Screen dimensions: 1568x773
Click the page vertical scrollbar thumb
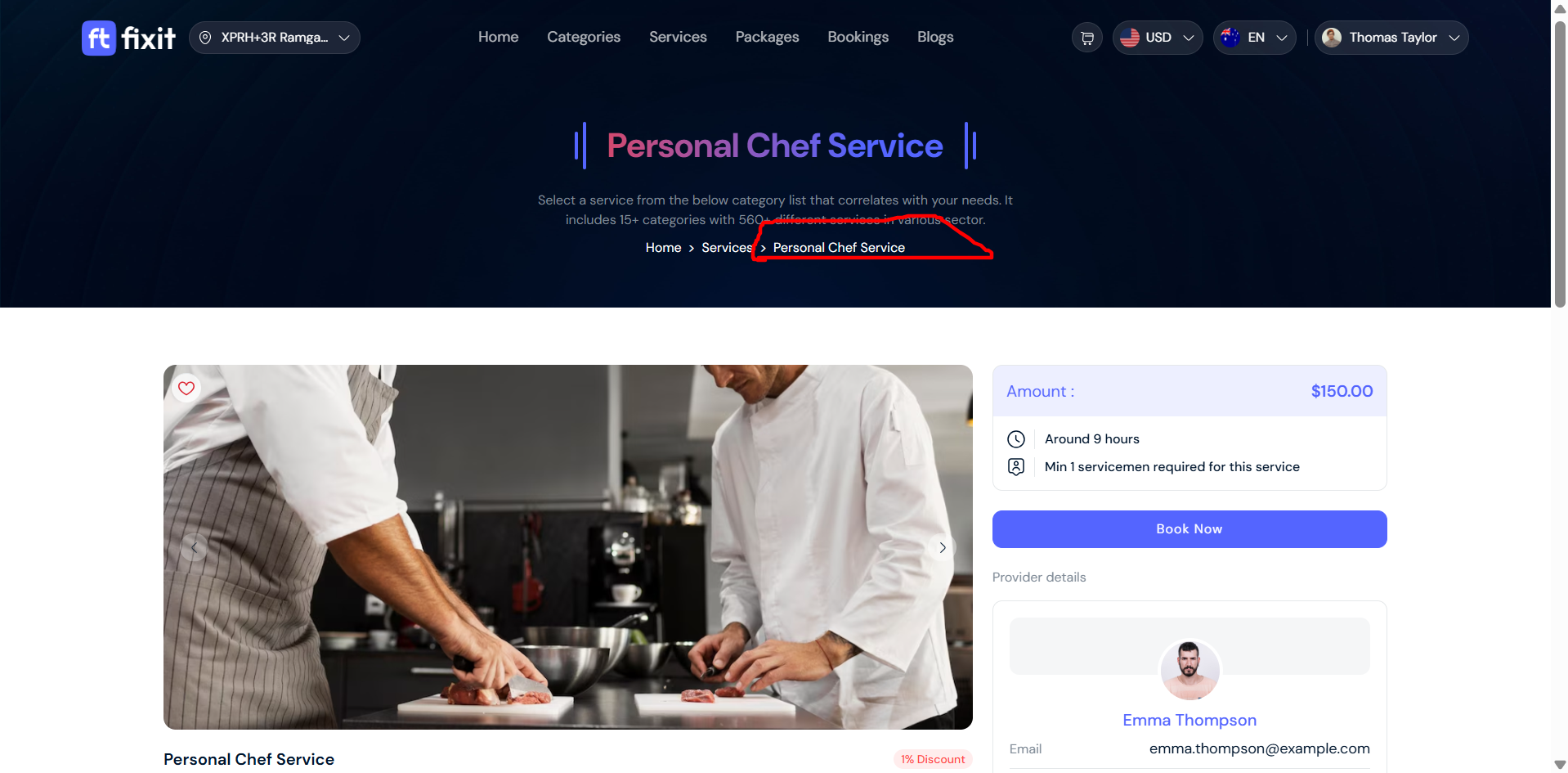pyautogui.click(x=1560, y=164)
